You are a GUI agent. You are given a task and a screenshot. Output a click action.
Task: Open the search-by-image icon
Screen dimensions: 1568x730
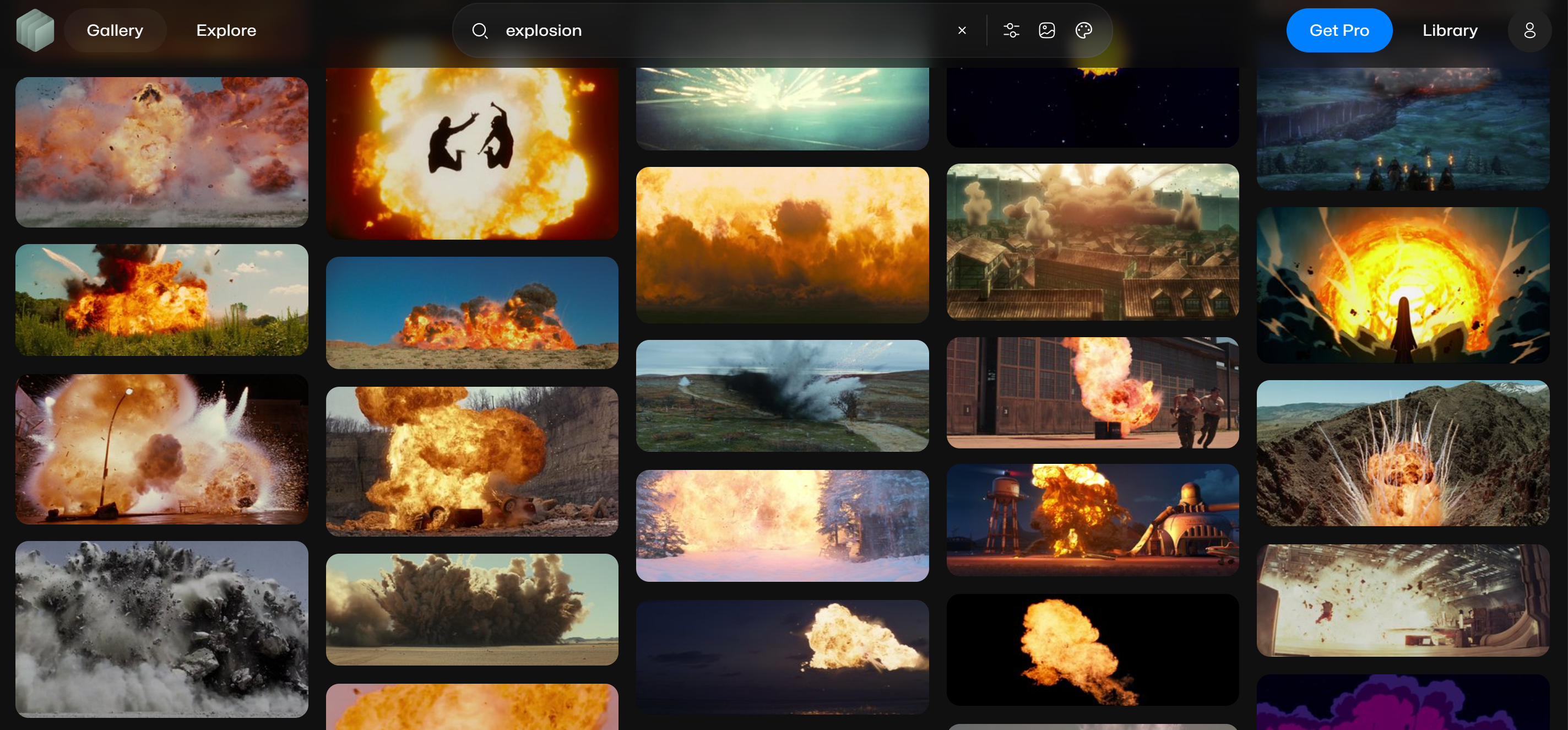[x=1046, y=30]
